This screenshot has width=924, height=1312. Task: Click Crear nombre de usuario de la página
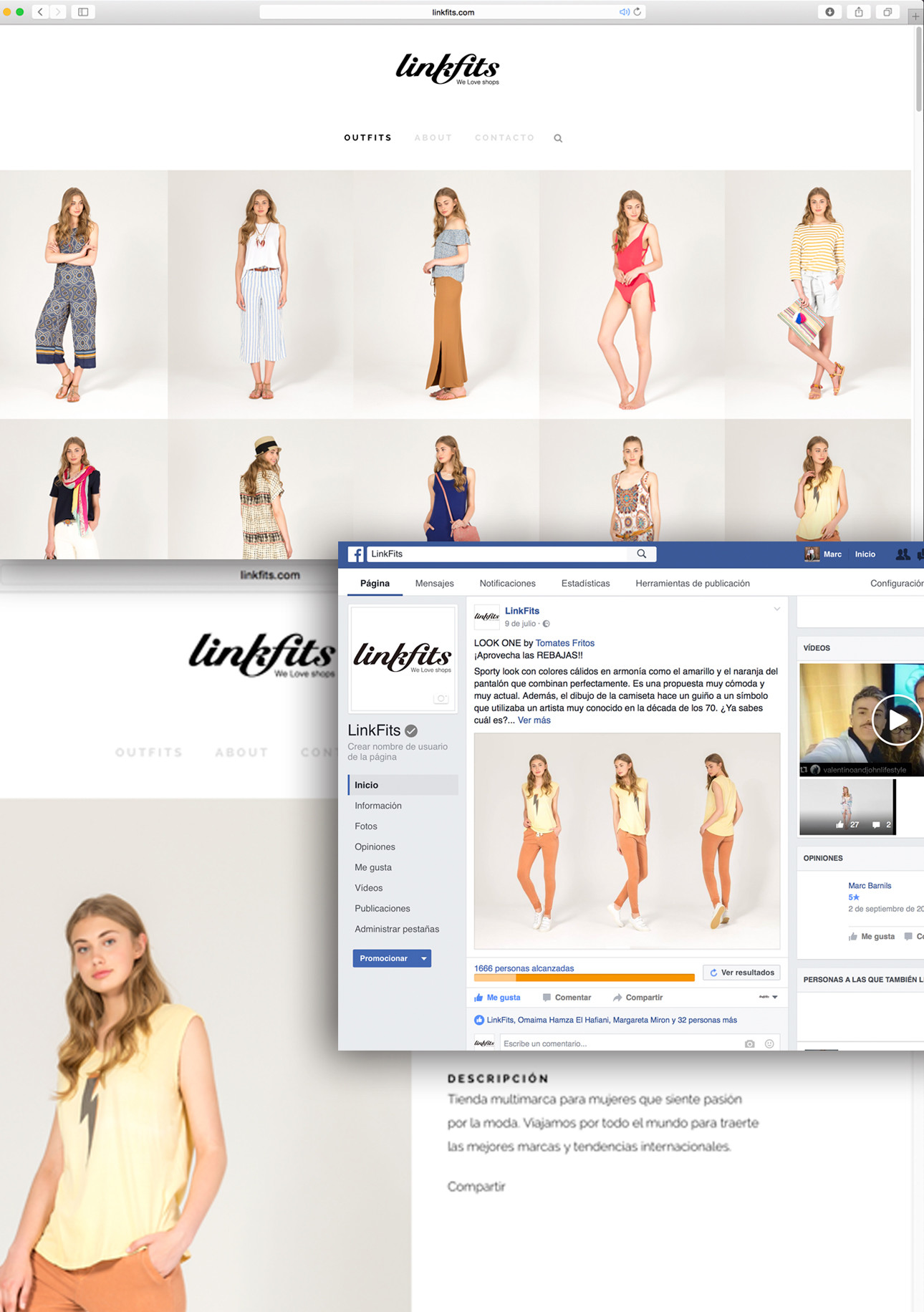398,751
